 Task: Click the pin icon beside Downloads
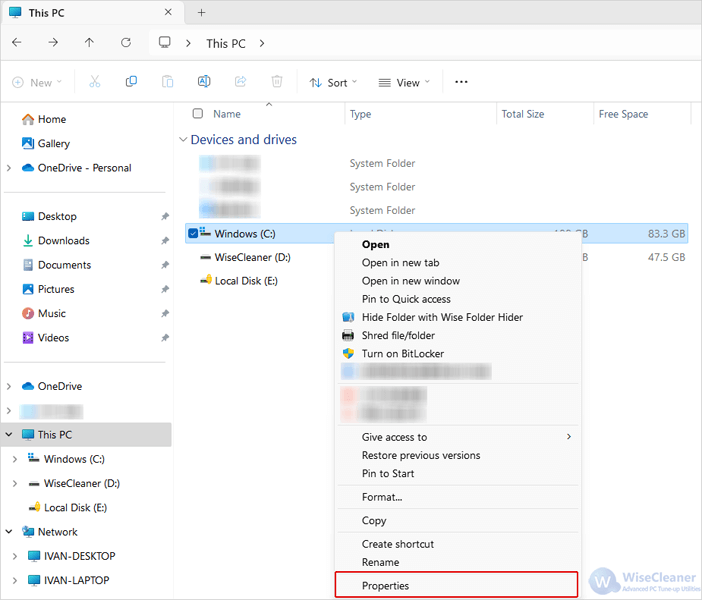coord(165,240)
